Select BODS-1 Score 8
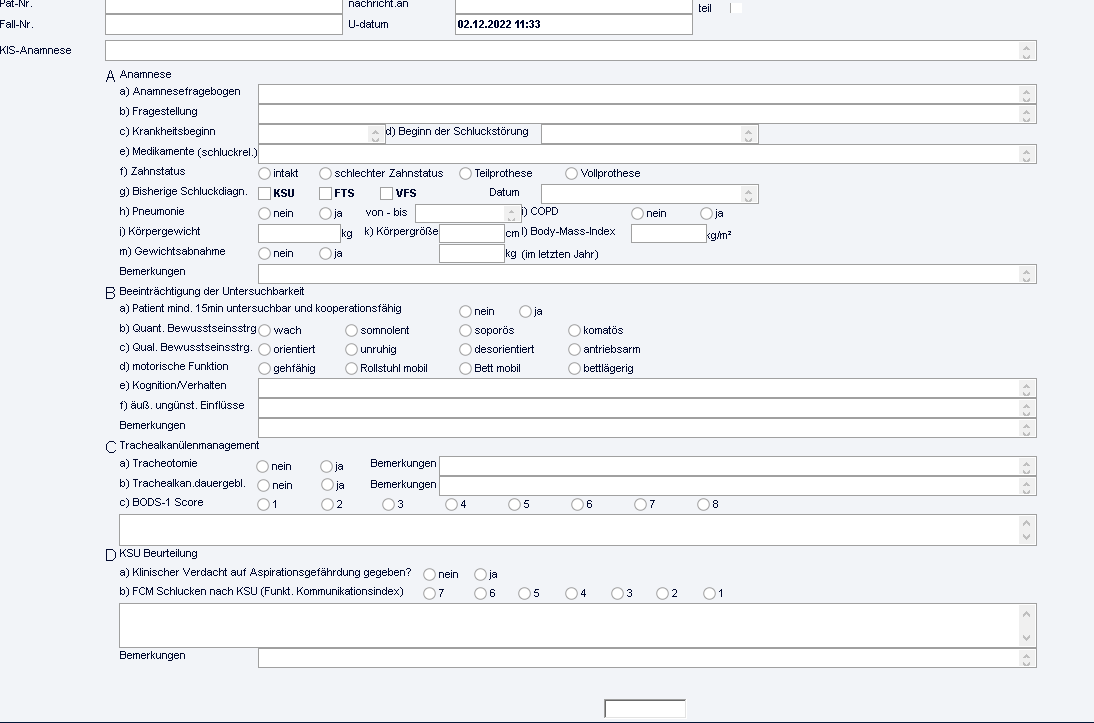Screen dimensions: 1094x723 pos(703,504)
